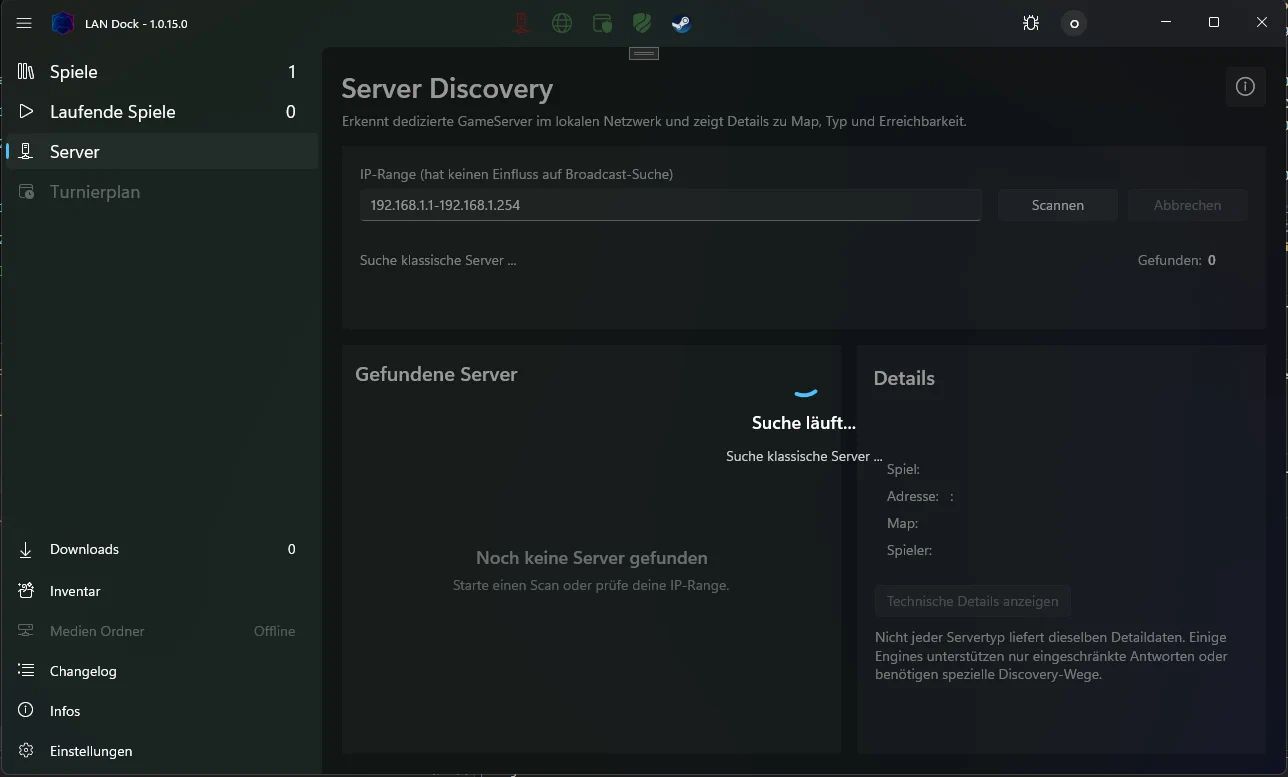Open the hamburger navigation menu

coord(24,23)
